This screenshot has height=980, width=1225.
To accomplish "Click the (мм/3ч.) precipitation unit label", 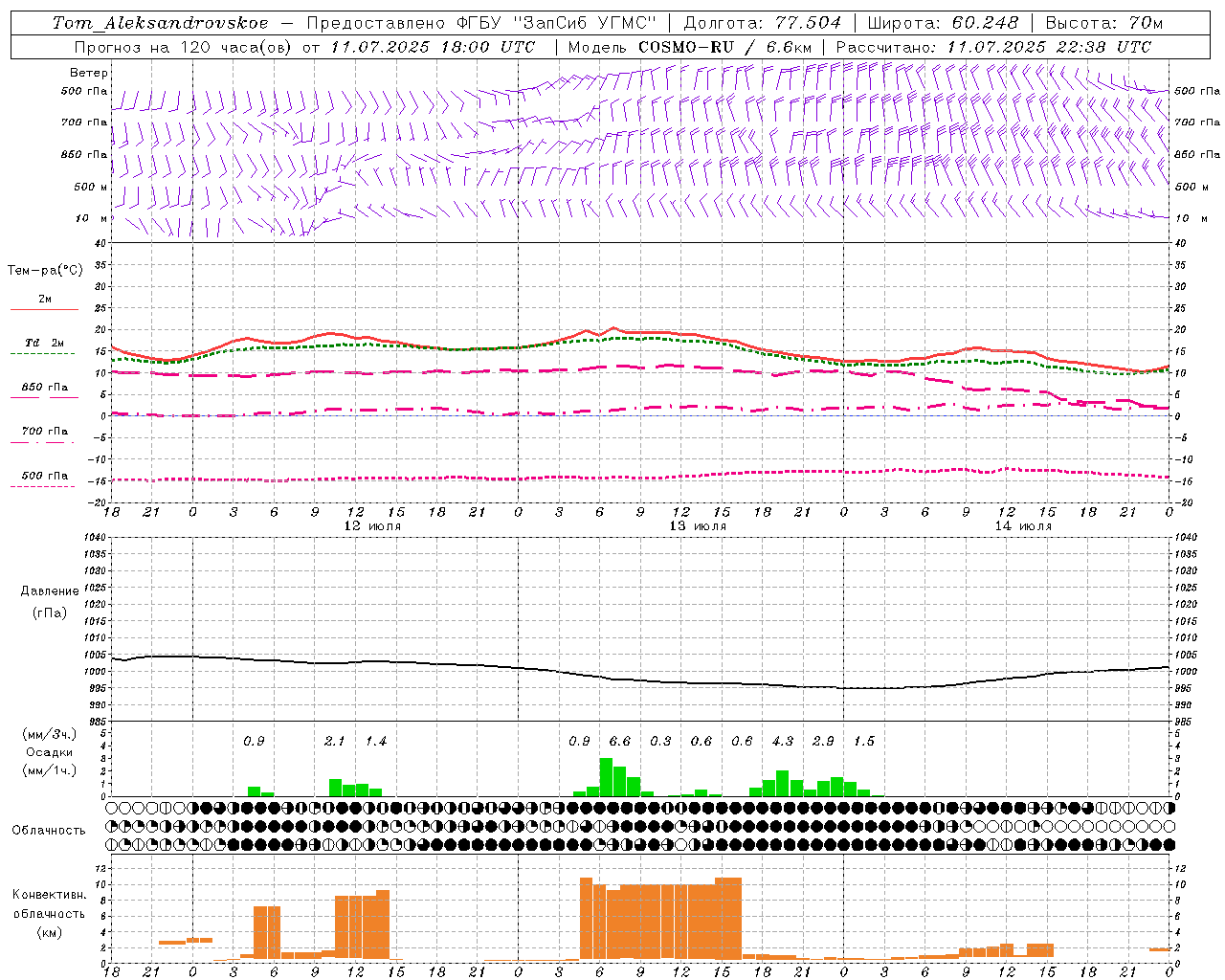I will pos(50,734).
